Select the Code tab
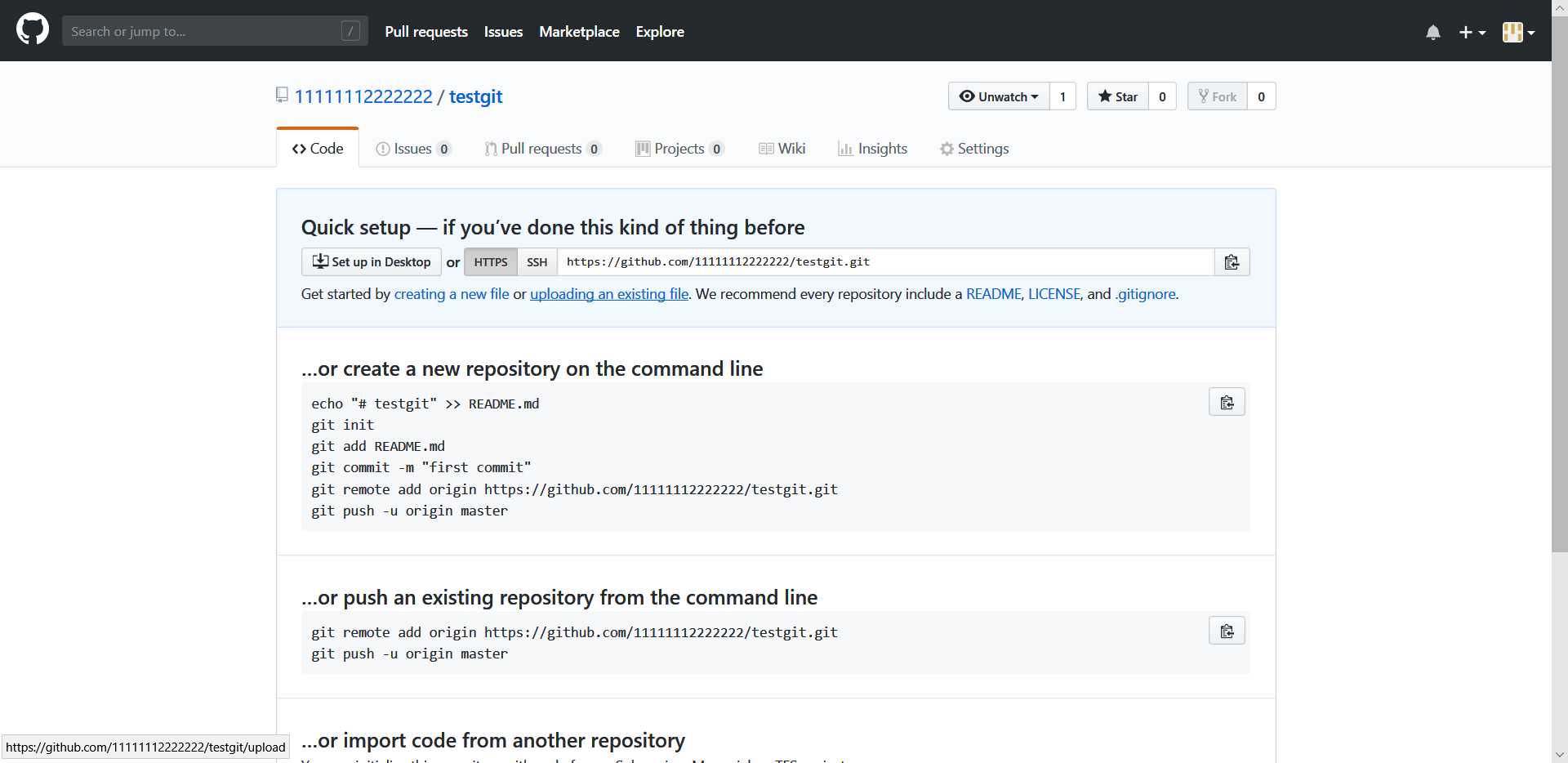Viewport: 1568px width, 763px height. pyautogui.click(x=318, y=149)
